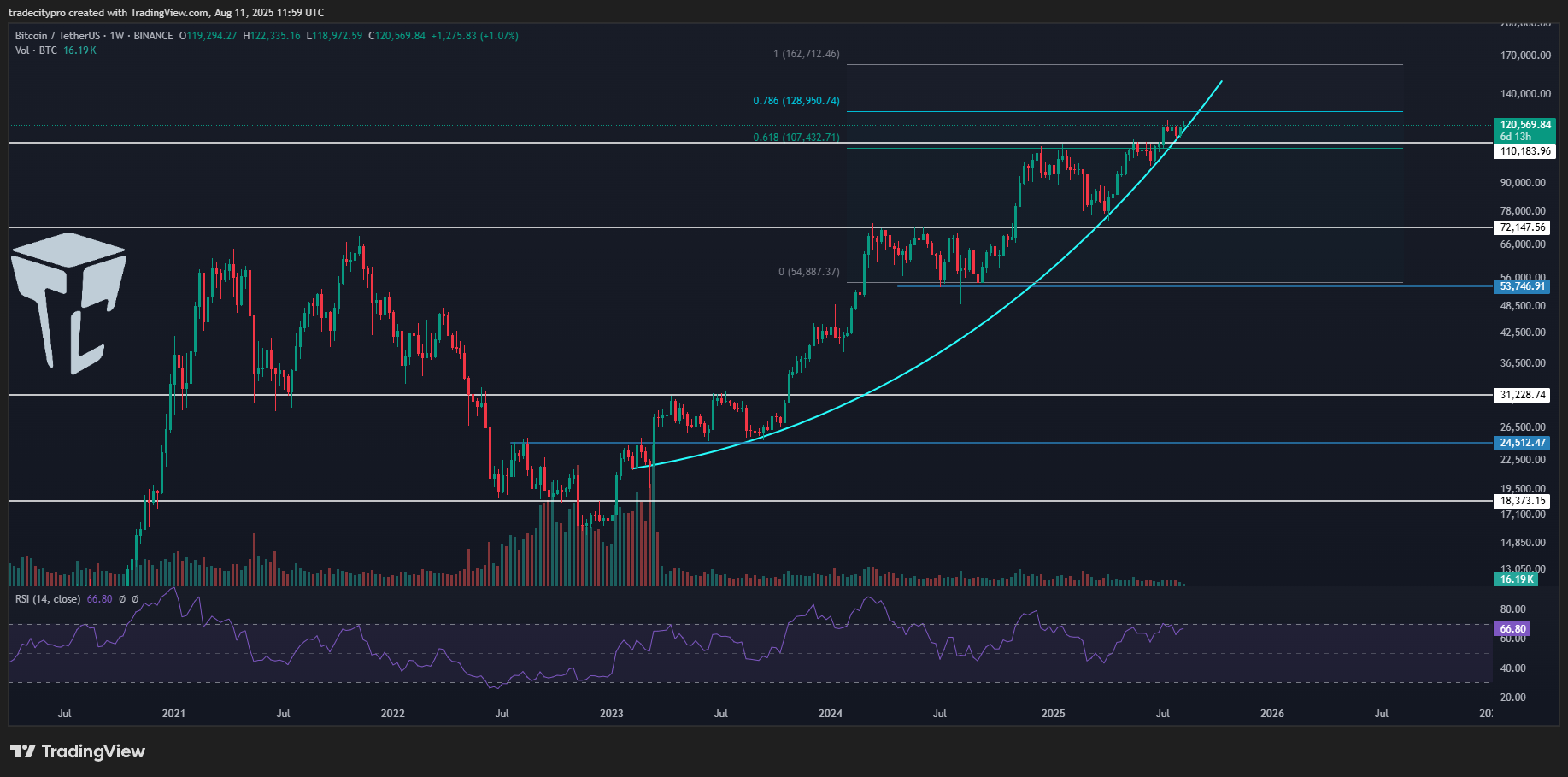This screenshot has width=1568, height=777.
Task: Click the 31,228.74 price line tag
Action: tap(1522, 395)
